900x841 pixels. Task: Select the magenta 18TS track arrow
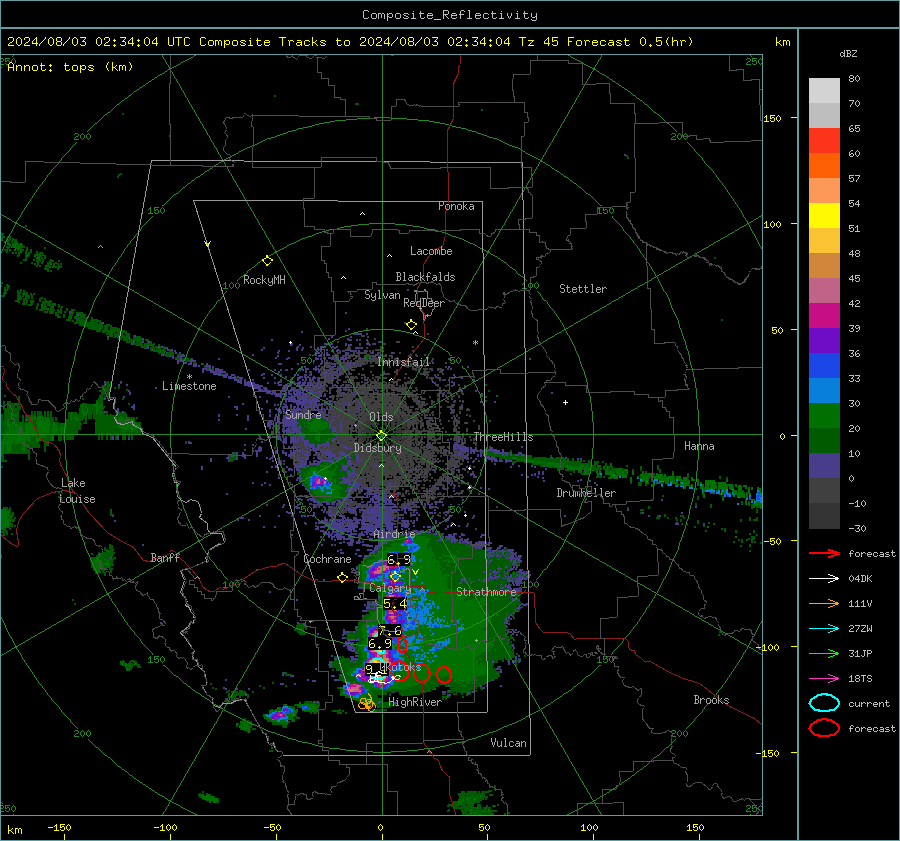tap(824, 679)
